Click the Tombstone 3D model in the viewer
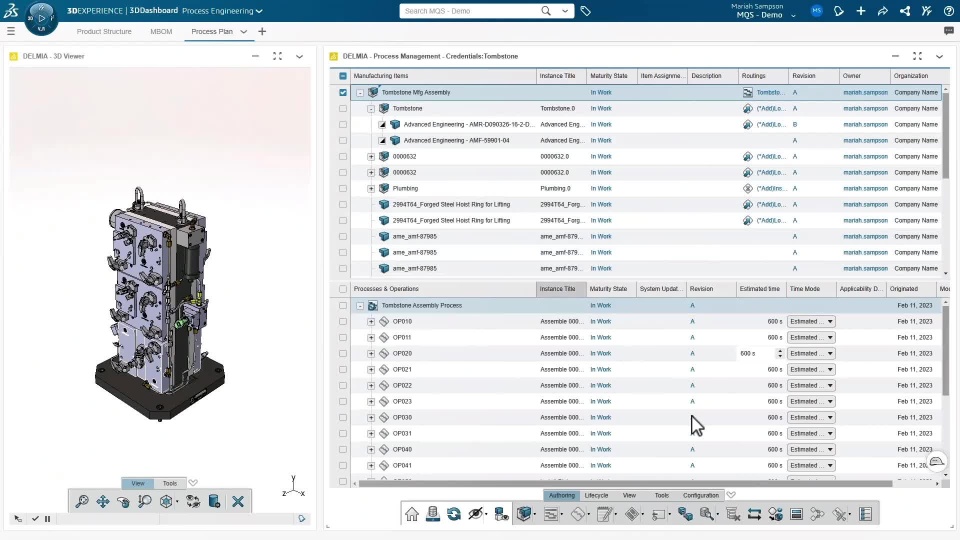The width and height of the screenshot is (960, 540). pyautogui.click(x=160, y=304)
